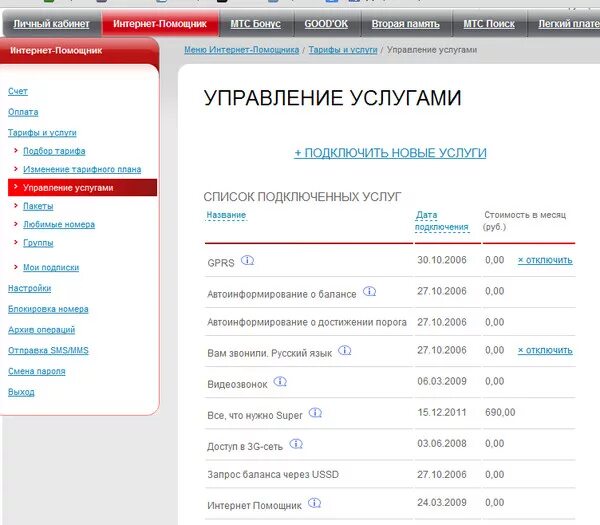Screen dimensions: 600x525
Task: Click the date 06.03.2009
Action: click(442, 382)
